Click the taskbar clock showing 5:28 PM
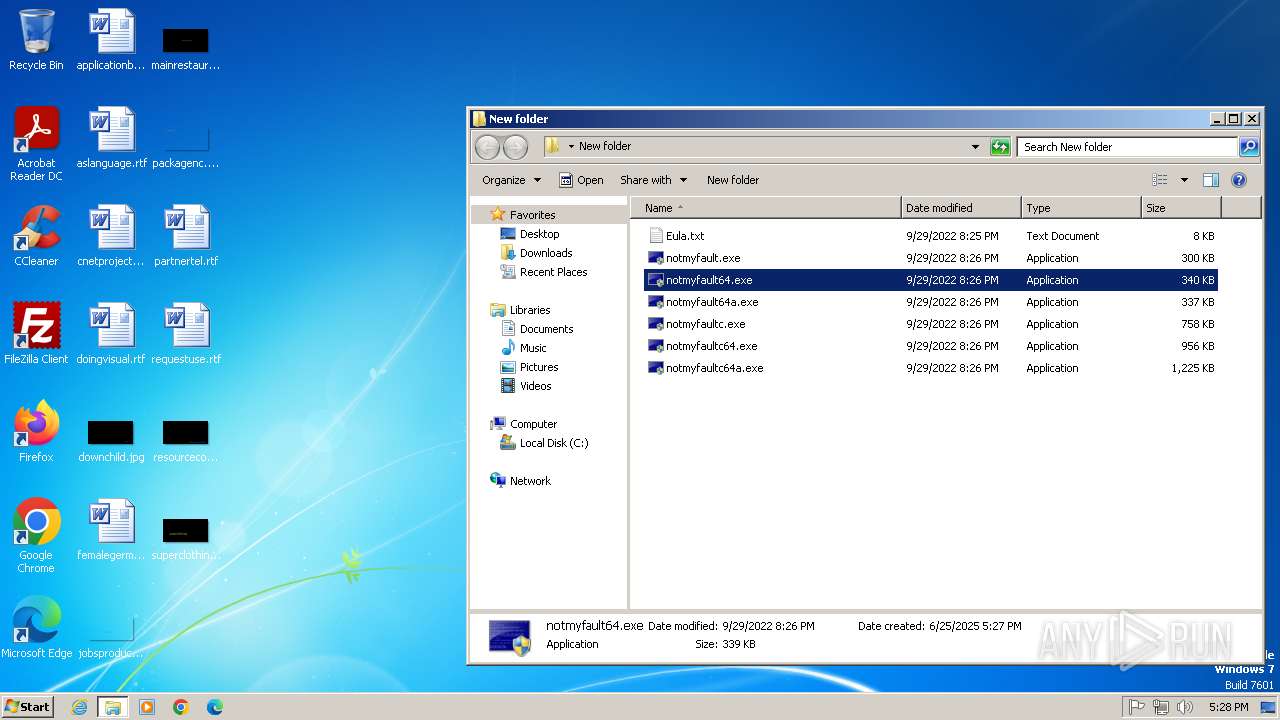The height and width of the screenshot is (720, 1280). [1228, 707]
